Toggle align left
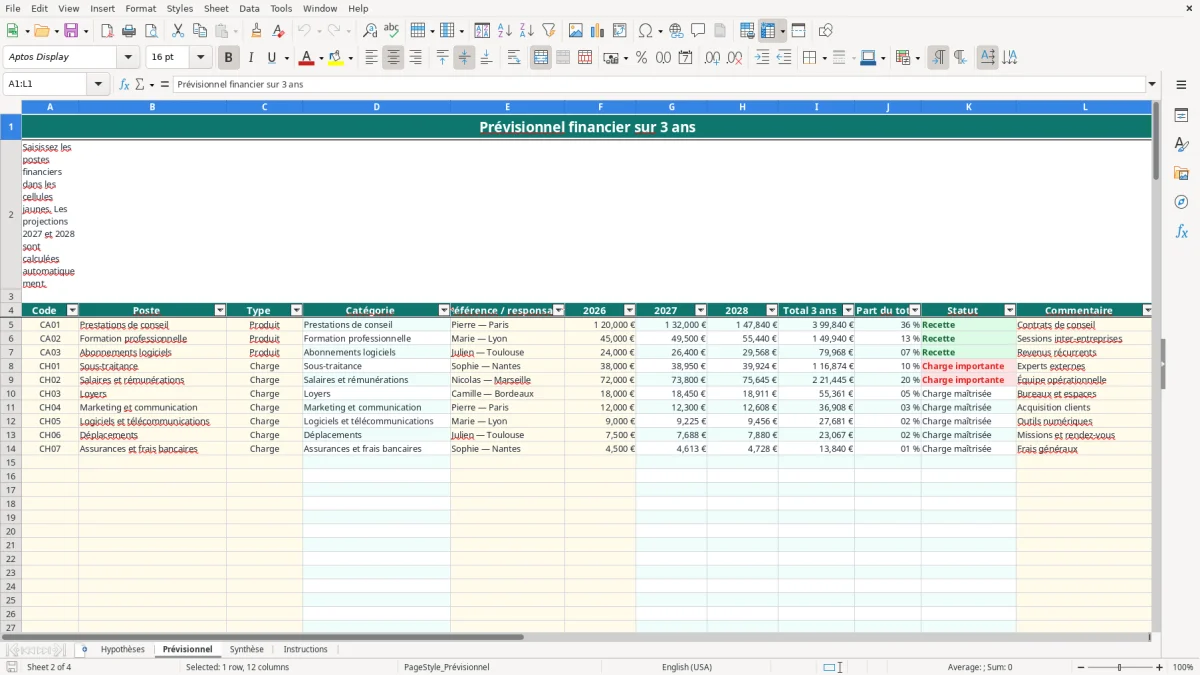Image resolution: width=1200 pixels, height=675 pixels. click(x=371, y=58)
